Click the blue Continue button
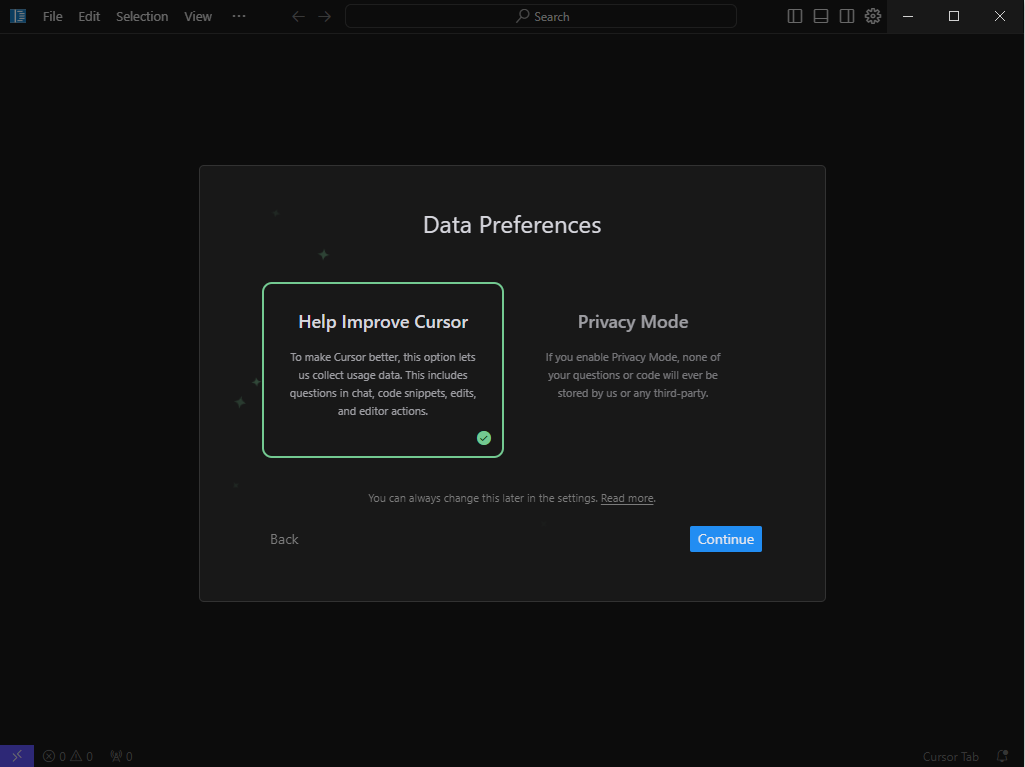Viewport: 1025px width, 767px height. tap(726, 539)
